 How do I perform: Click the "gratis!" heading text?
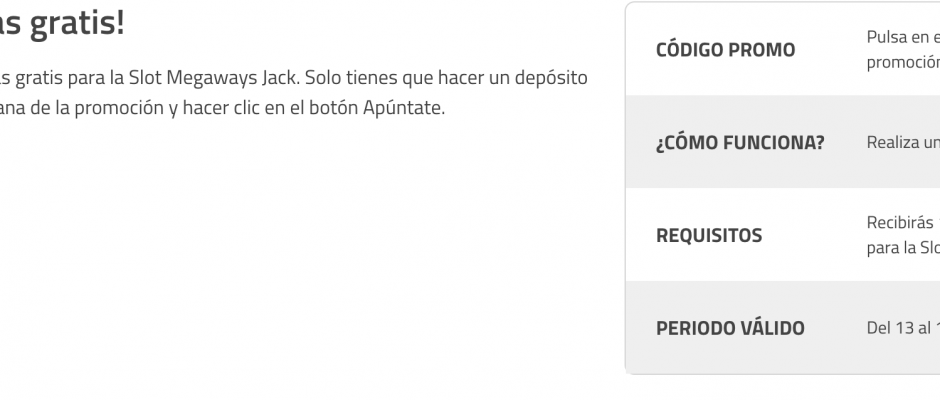[x=76, y=24]
